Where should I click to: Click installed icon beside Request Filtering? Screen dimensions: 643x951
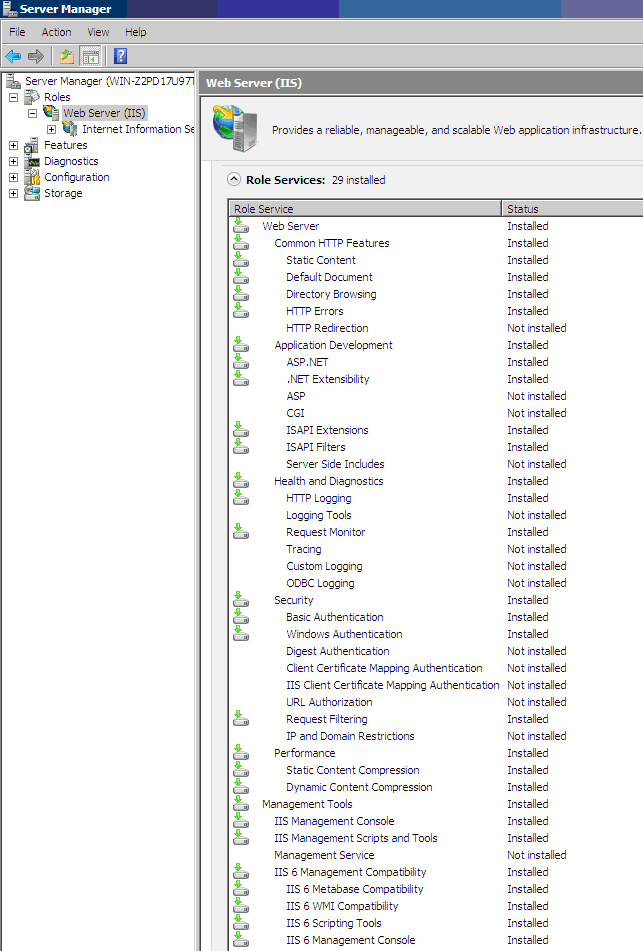241,718
